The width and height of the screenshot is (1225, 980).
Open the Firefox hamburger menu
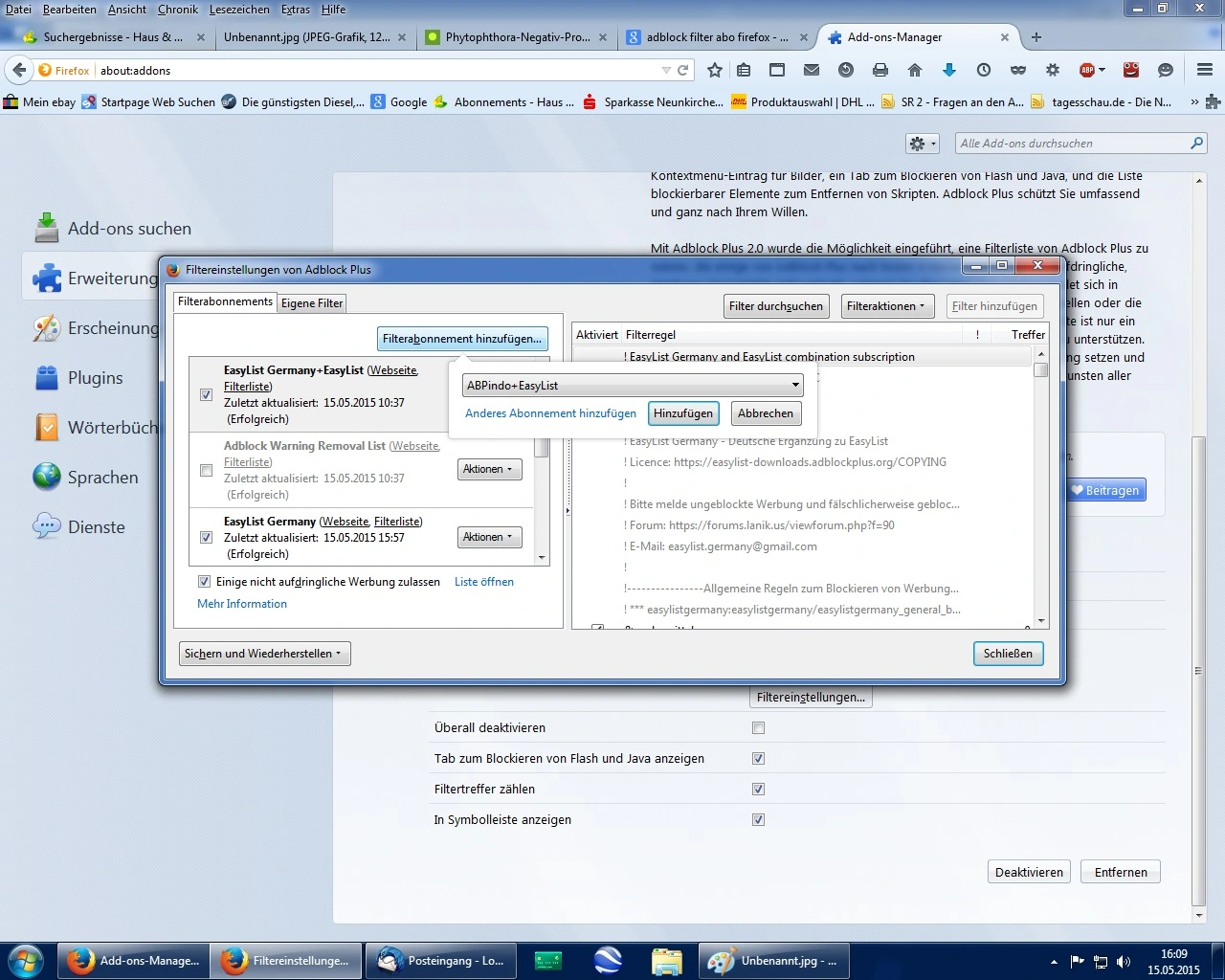click(x=1204, y=70)
